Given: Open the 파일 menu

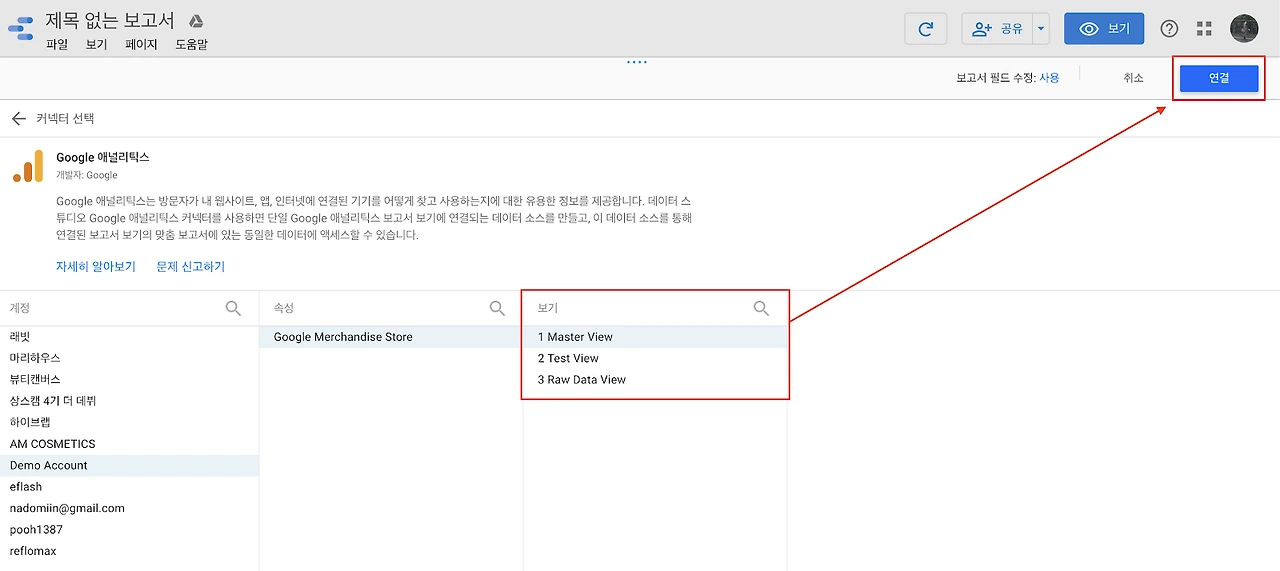Looking at the screenshot, I should pyautogui.click(x=57, y=45).
